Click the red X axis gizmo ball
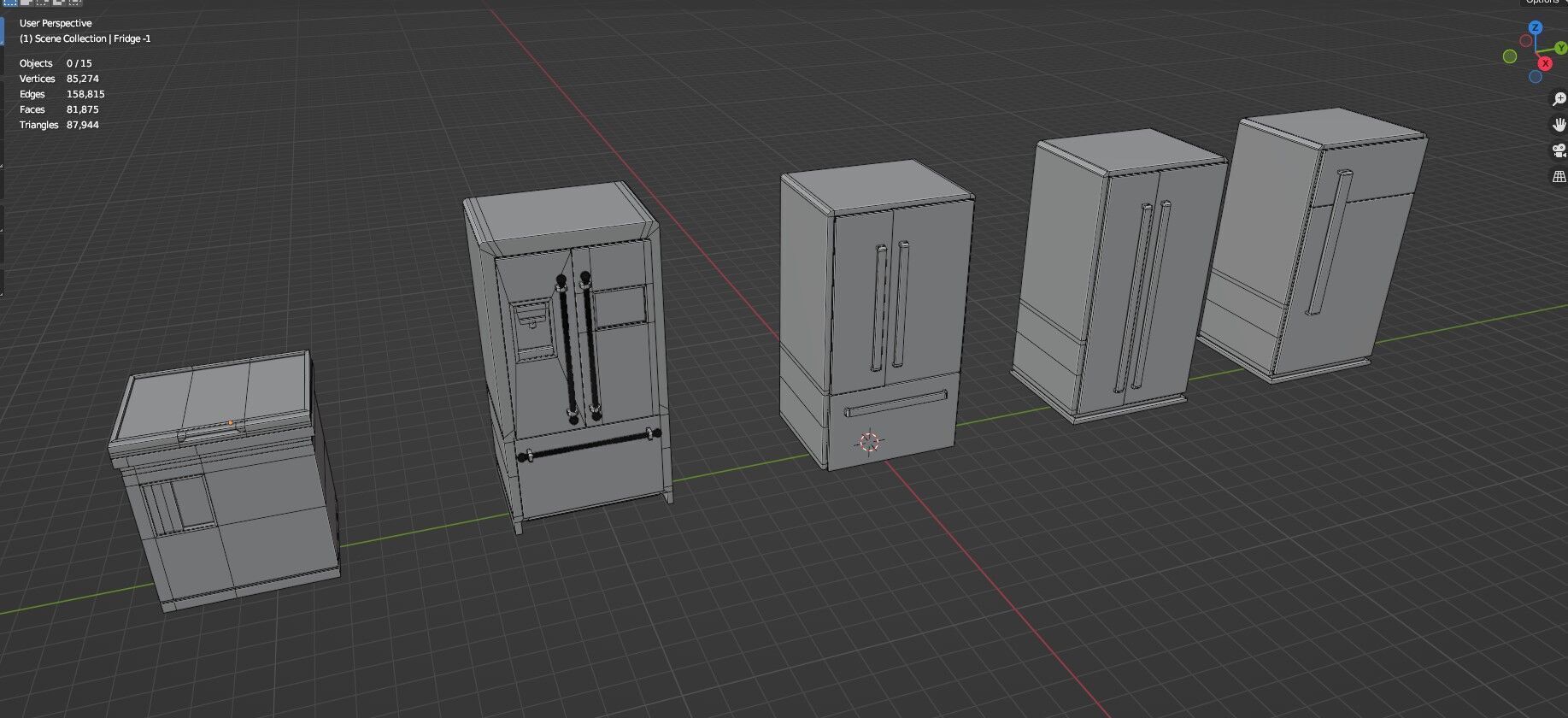 (1545, 63)
